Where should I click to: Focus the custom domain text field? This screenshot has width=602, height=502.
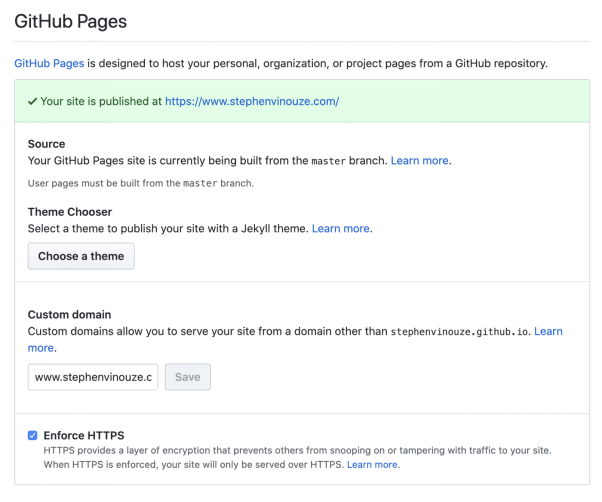(x=93, y=377)
